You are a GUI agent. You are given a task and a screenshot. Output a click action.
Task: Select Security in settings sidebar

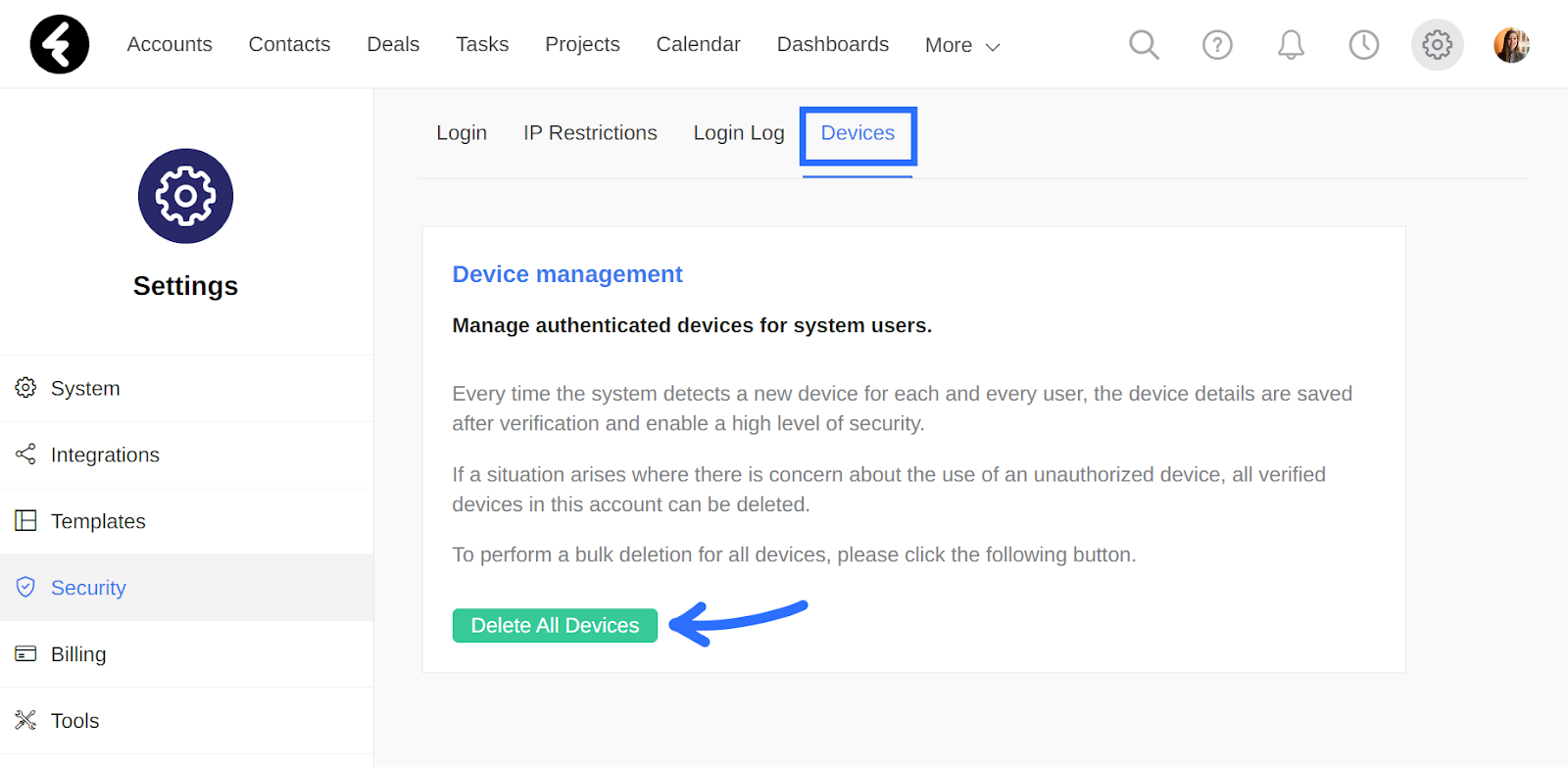pos(186,588)
